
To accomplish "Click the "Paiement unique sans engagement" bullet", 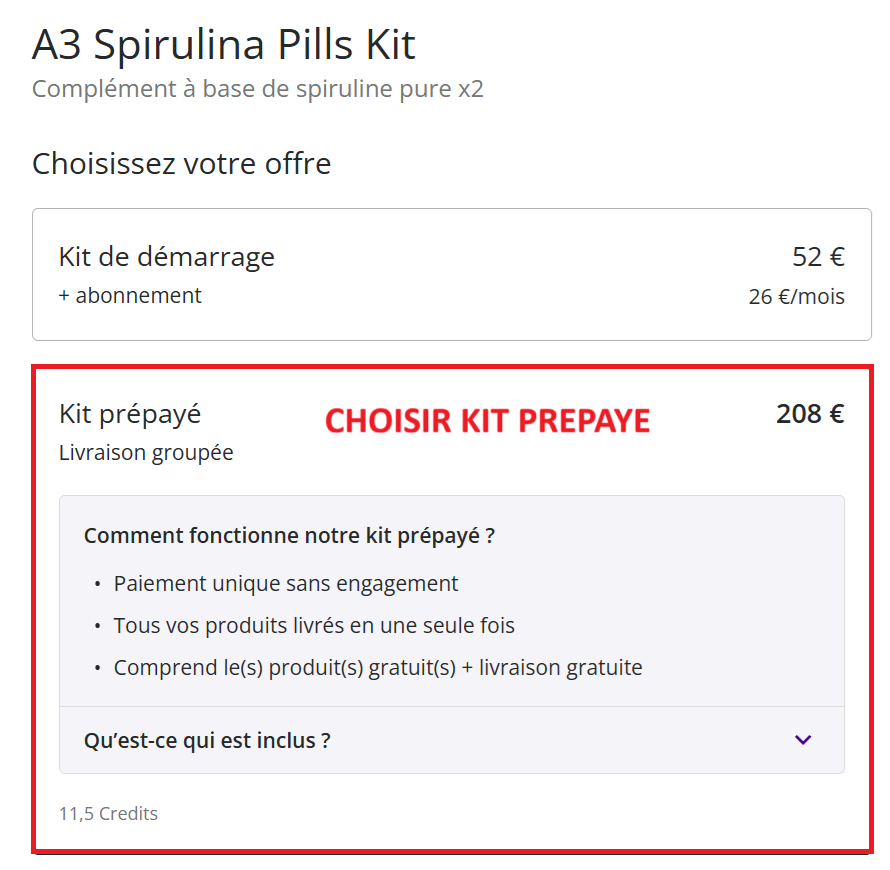I will (286, 583).
